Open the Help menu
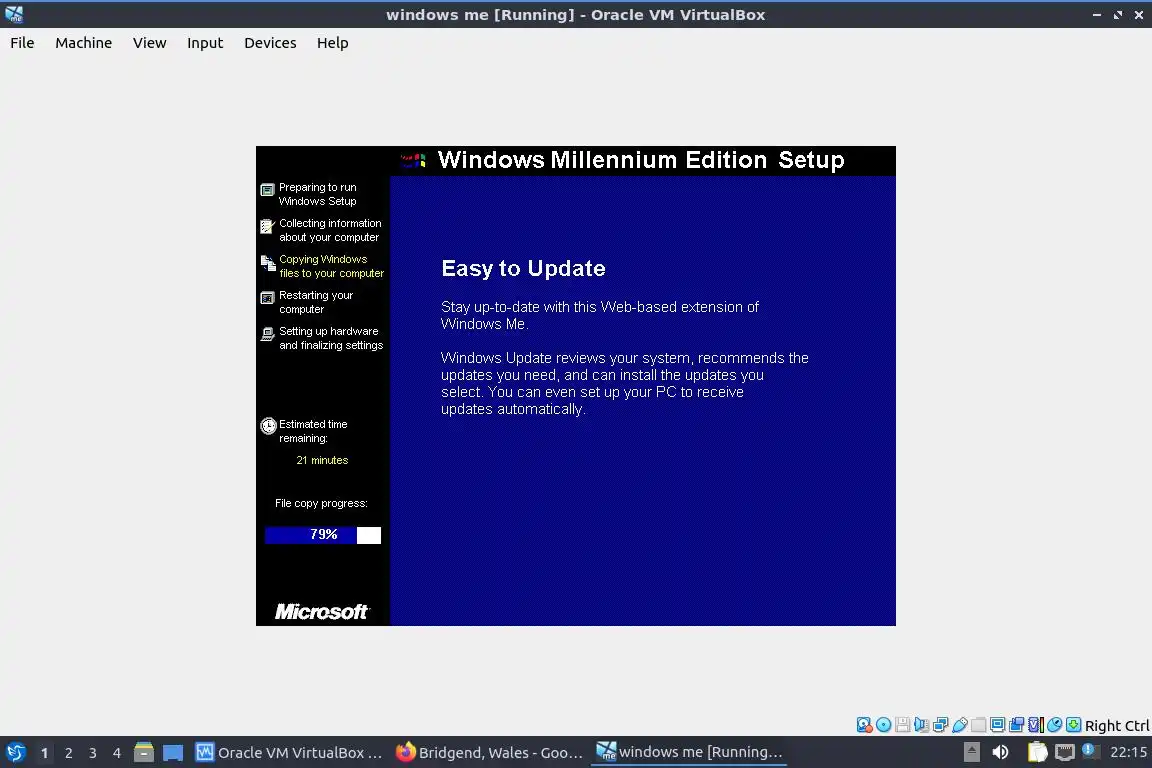Screen dimensions: 1152x768 332,43
